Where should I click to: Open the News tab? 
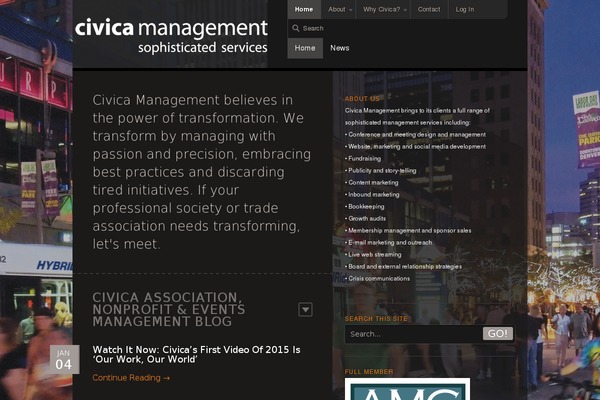pos(340,48)
